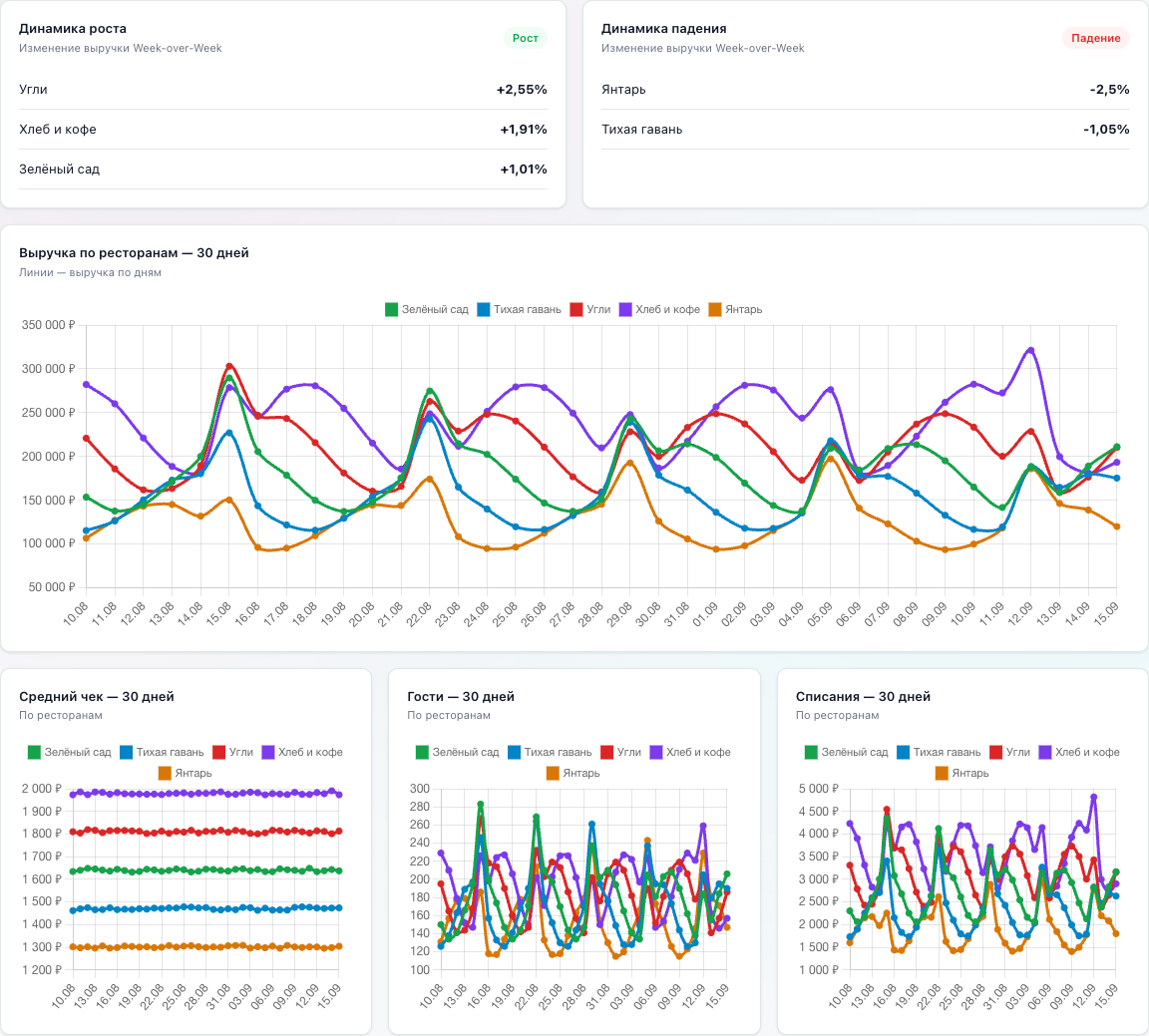1149x1036 pixels.
Task: Toggle Янтарь legend in Средний чек chart
Action: point(185,773)
